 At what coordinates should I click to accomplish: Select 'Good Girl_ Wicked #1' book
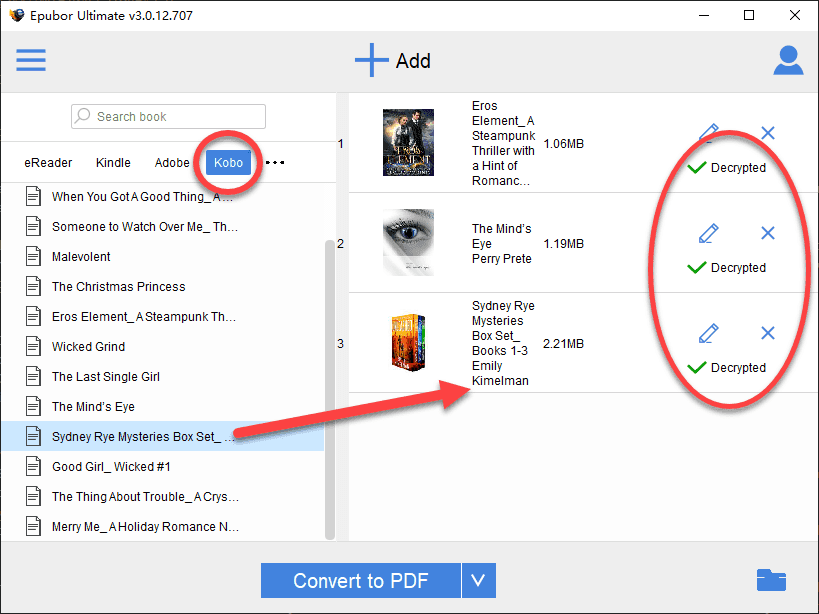tap(163, 466)
